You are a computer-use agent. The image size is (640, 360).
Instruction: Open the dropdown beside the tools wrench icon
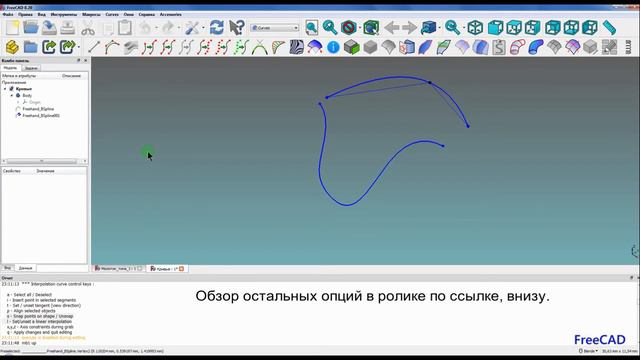203,28
